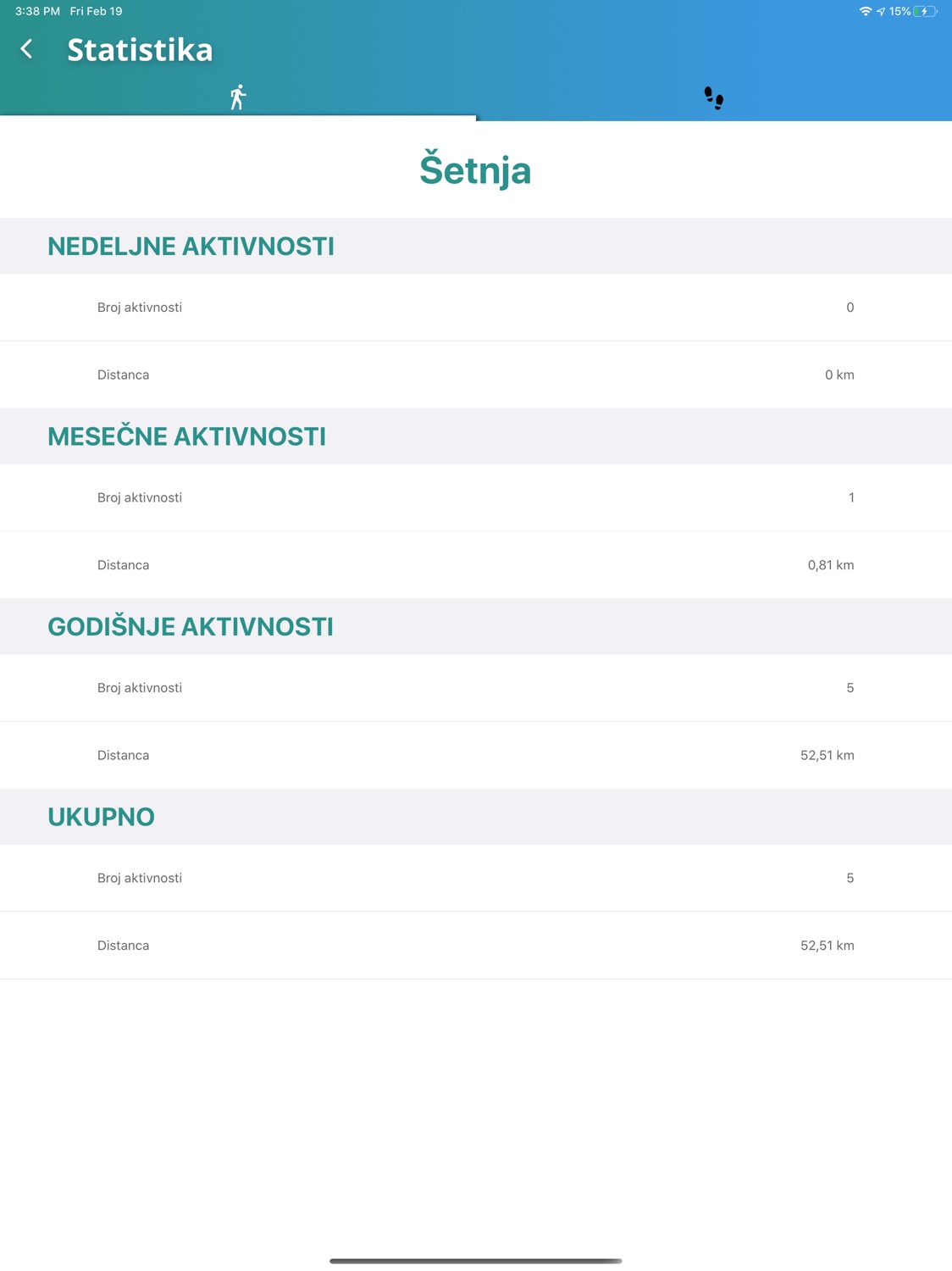Tap weekly Distanca row showing 0 km
The width and height of the screenshot is (952, 1271).
[476, 375]
